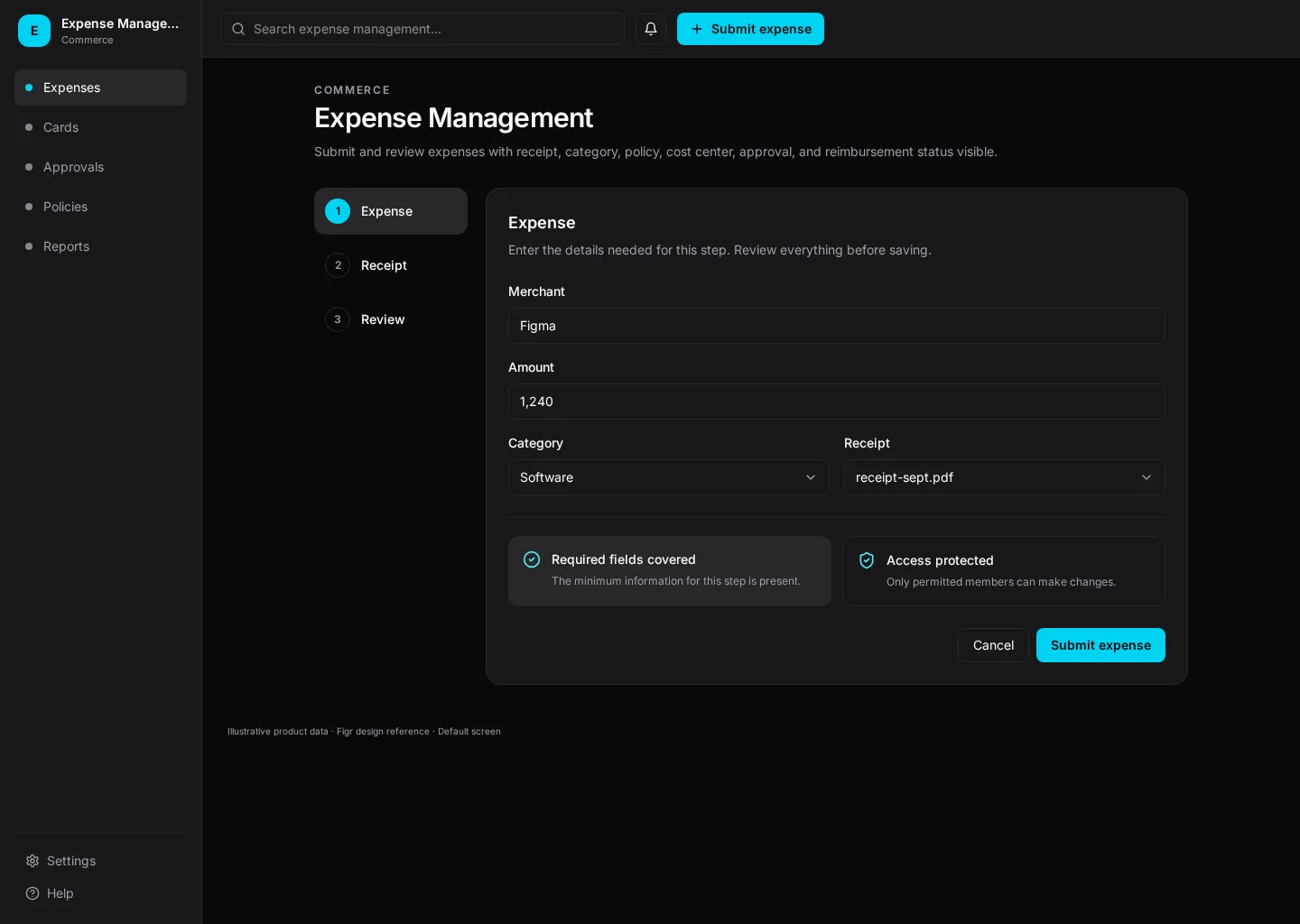Focus the Merchant input field
This screenshot has width=1300, height=924.
tap(837, 326)
